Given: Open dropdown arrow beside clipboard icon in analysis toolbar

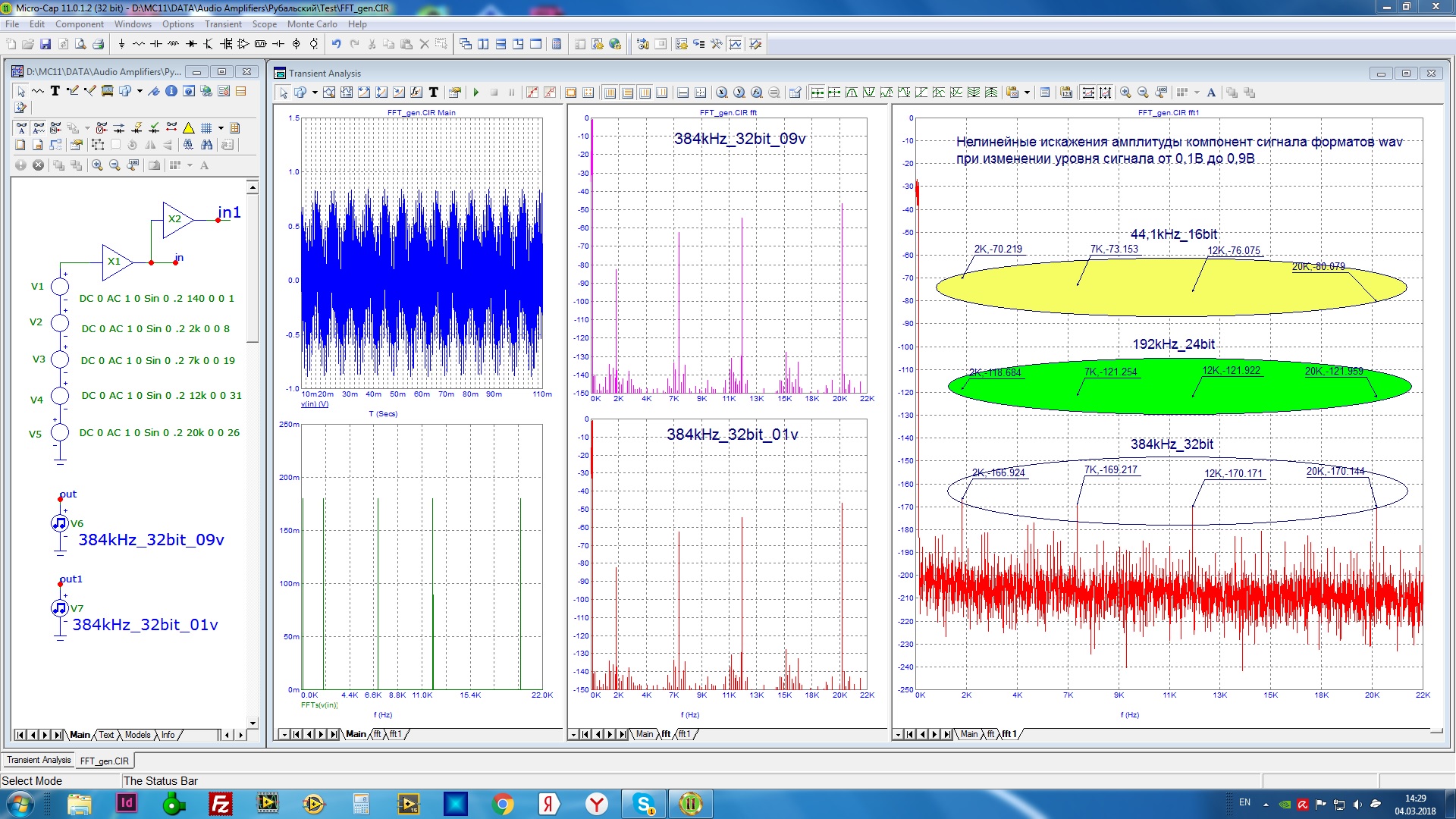Looking at the screenshot, I should pyautogui.click(x=1027, y=93).
